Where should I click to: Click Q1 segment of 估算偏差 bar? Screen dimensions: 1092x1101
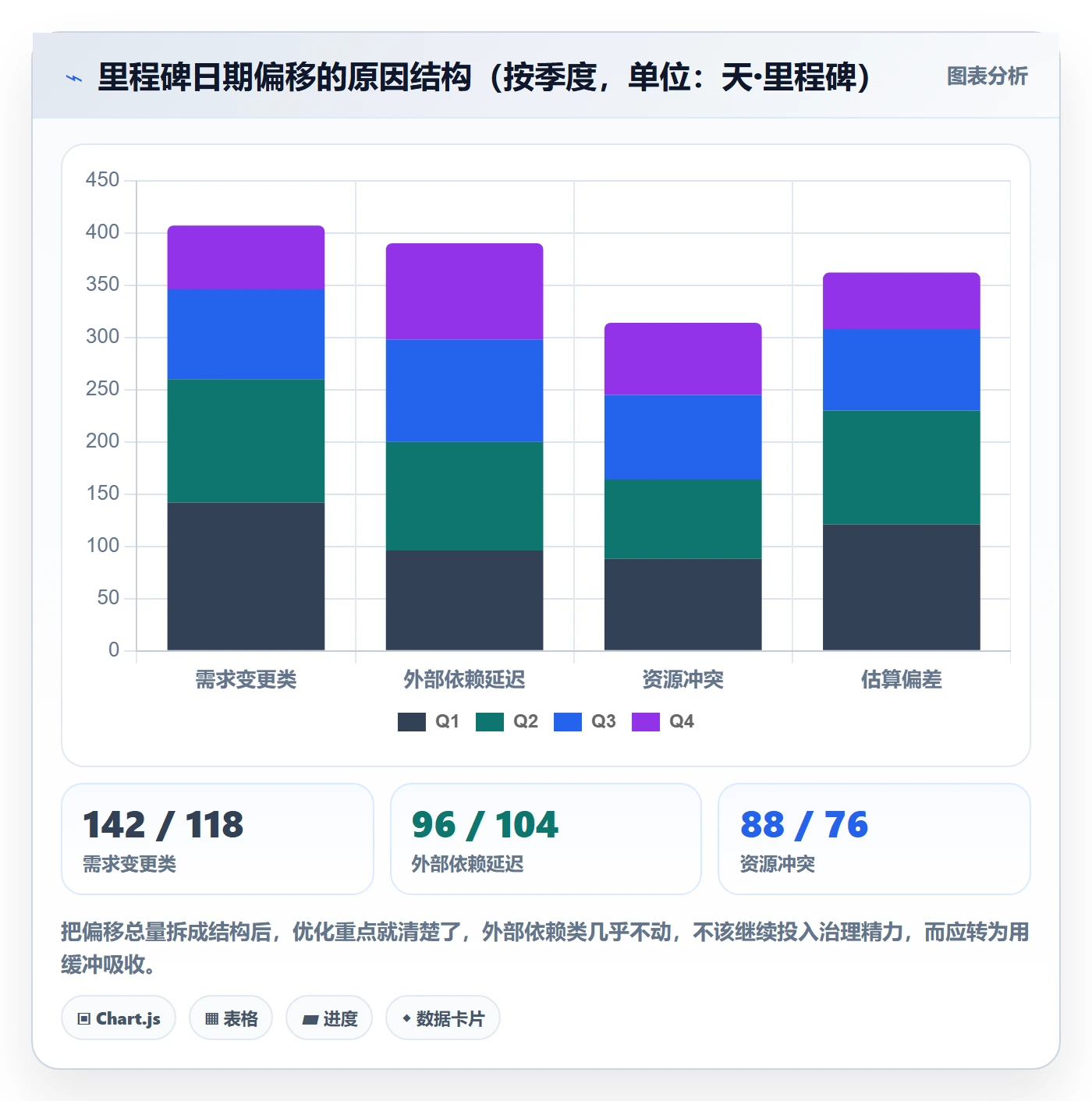(x=901, y=587)
